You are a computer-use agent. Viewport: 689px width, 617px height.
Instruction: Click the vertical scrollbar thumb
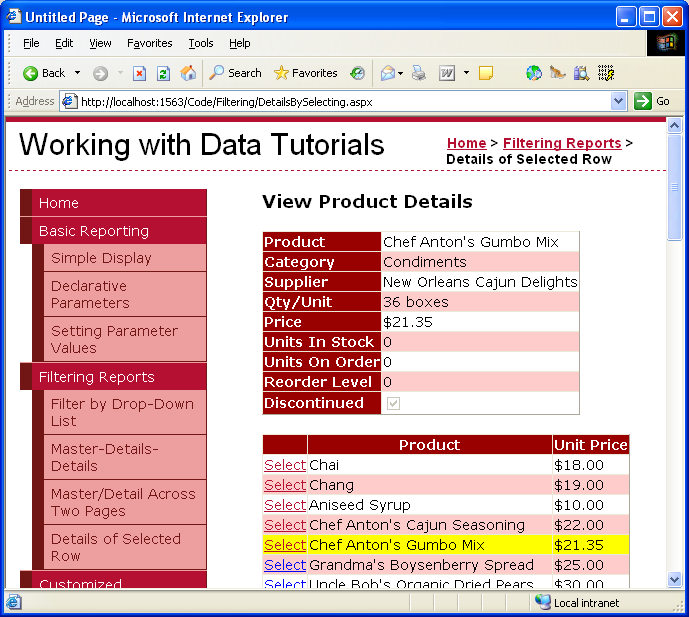(674, 185)
